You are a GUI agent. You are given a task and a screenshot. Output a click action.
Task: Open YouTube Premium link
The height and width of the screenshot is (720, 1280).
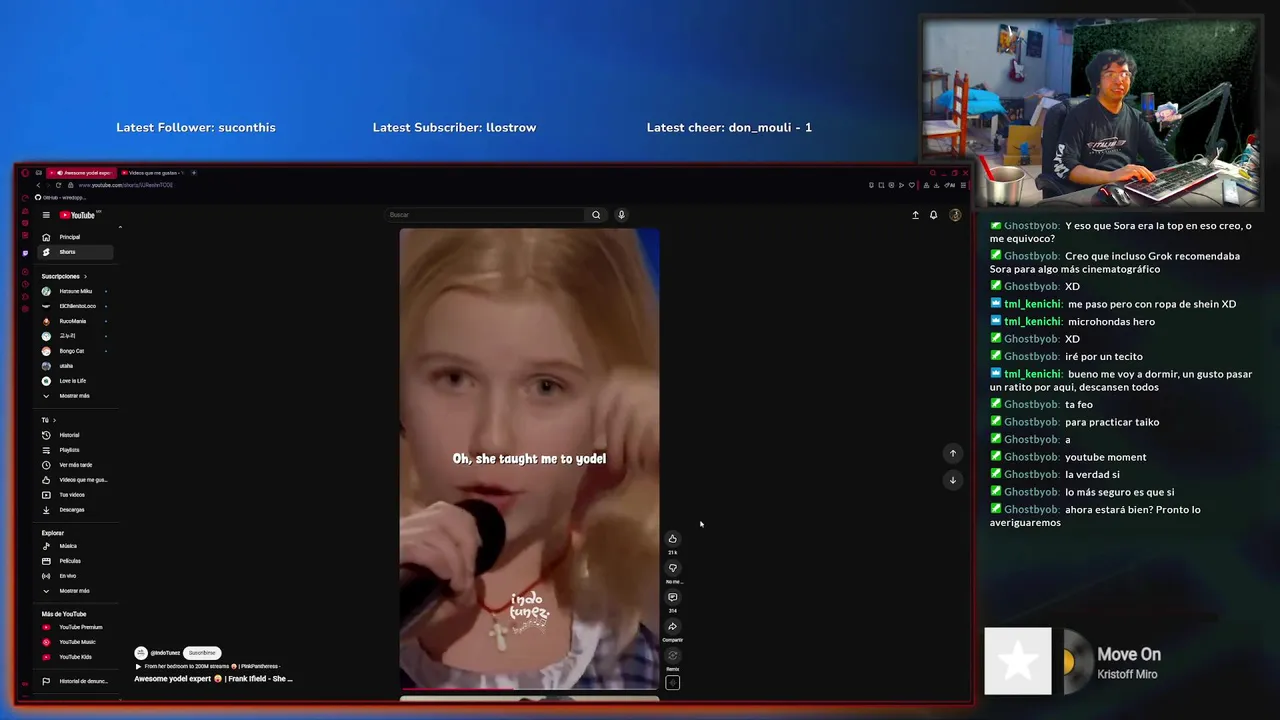click(x=75, y=627)
